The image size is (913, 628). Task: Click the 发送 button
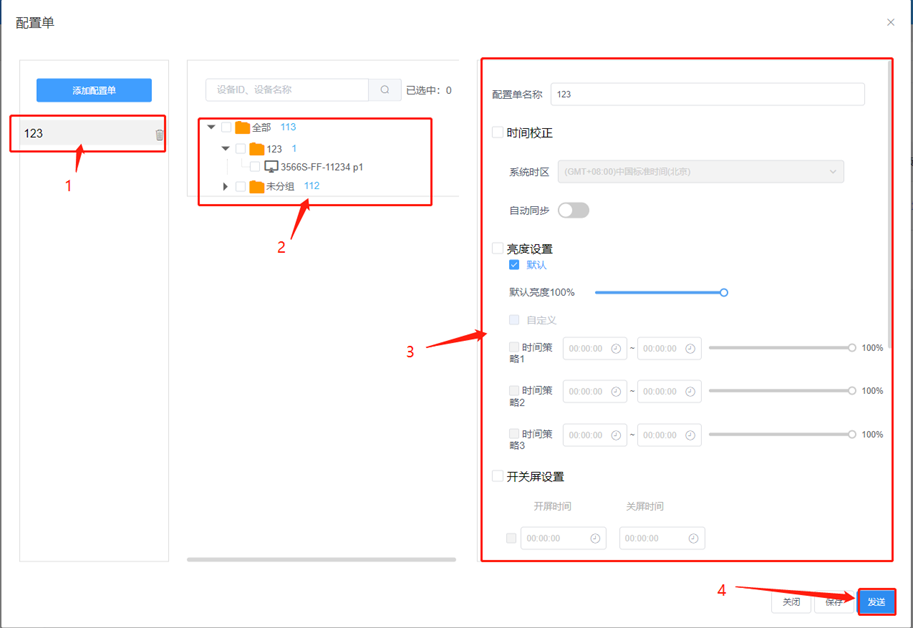pyautogui.click(x=876, y=602)
